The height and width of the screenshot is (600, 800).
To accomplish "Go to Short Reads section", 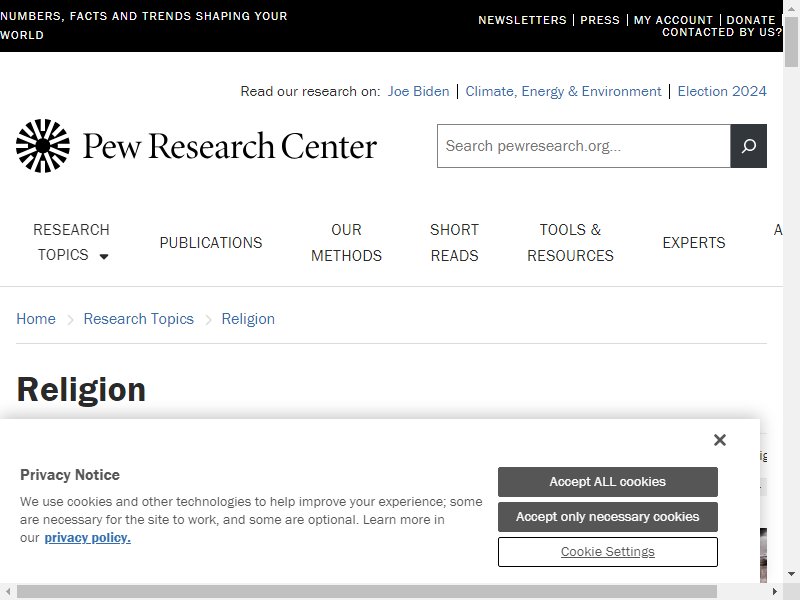I will 455,243.
